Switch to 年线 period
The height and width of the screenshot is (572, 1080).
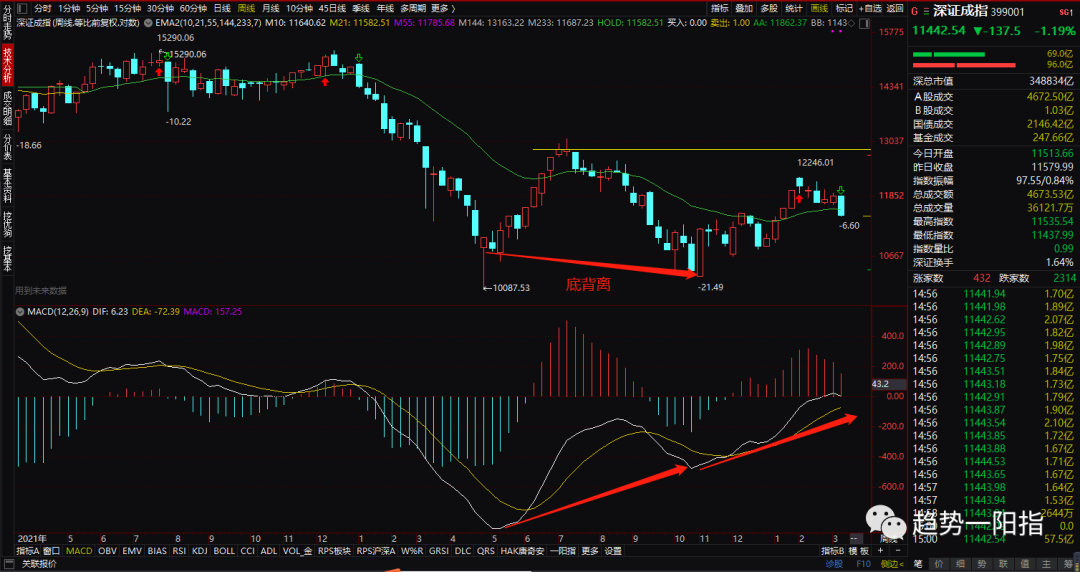tap(385, 8)
